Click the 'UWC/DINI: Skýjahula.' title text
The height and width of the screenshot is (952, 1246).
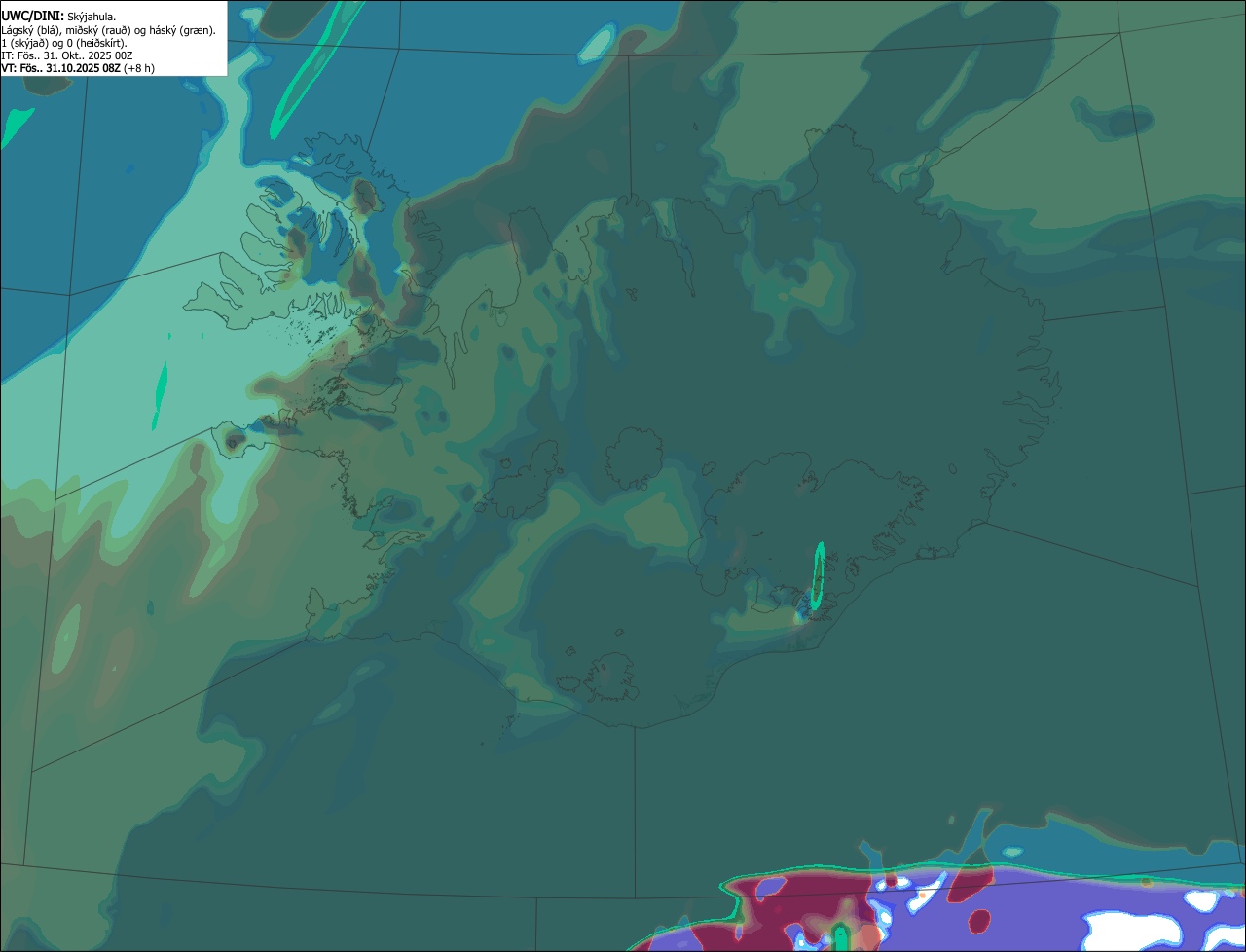pos(58,16)
